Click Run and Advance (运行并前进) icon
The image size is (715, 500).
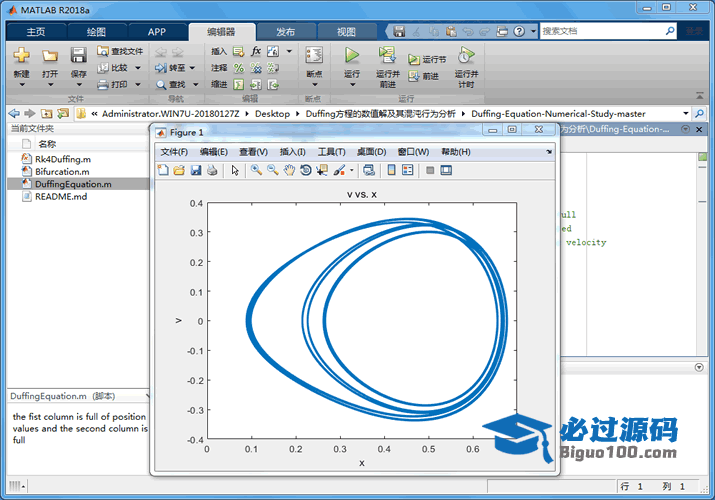(387, 55)
